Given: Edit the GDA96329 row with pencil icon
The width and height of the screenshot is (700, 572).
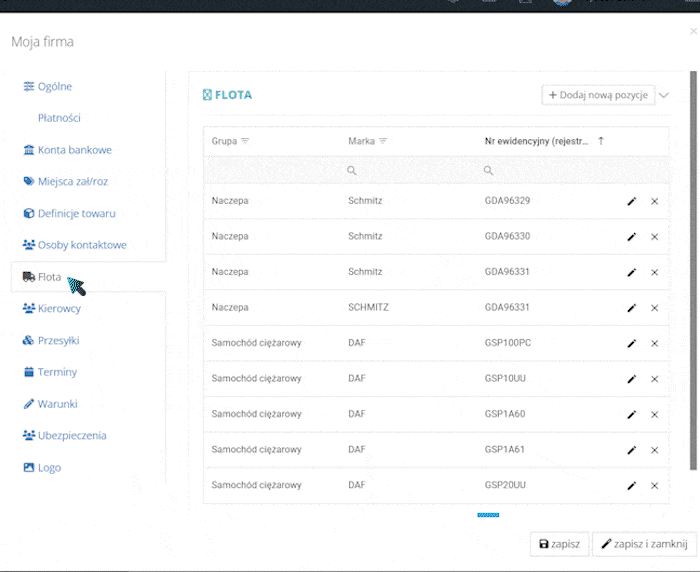Looking at the screenshot, I should (x=631, y=201).
